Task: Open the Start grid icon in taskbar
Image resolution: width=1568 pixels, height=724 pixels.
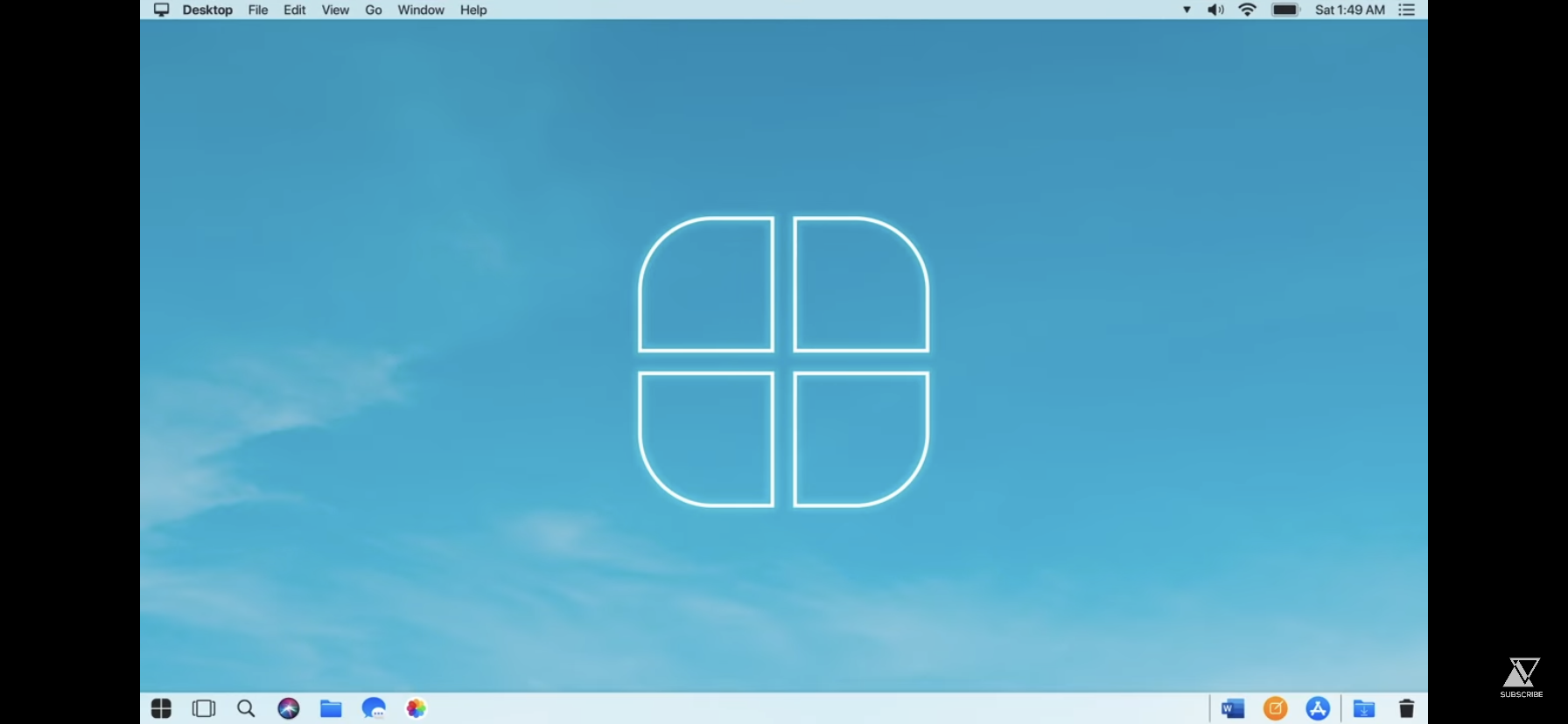Action: [x=161, y=708]
